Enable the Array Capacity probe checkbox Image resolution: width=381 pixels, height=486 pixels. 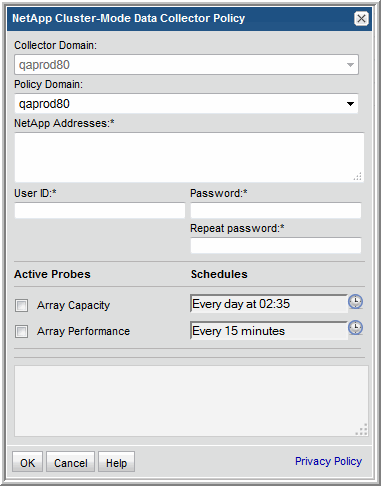(x=21, y=305)
